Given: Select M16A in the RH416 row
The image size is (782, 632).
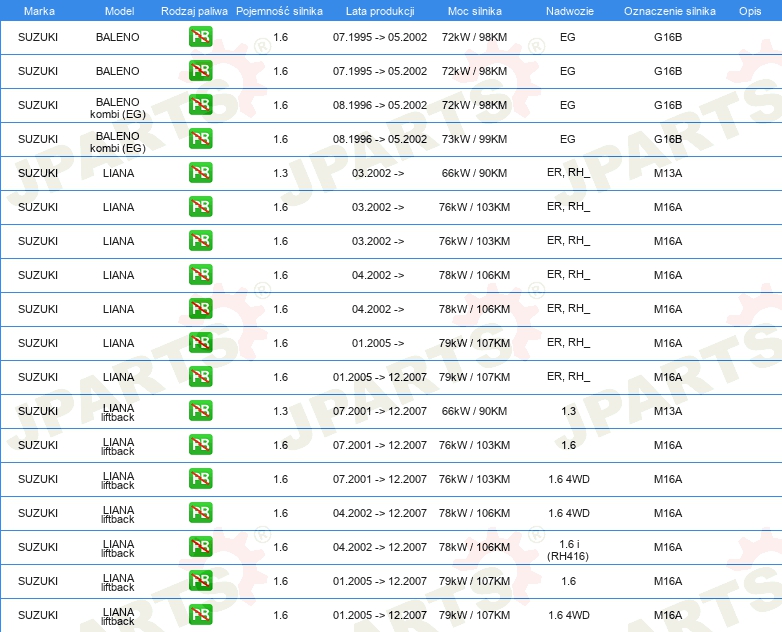Looking at the screenshot, I should pyautogui.click(x=668, y=547).
